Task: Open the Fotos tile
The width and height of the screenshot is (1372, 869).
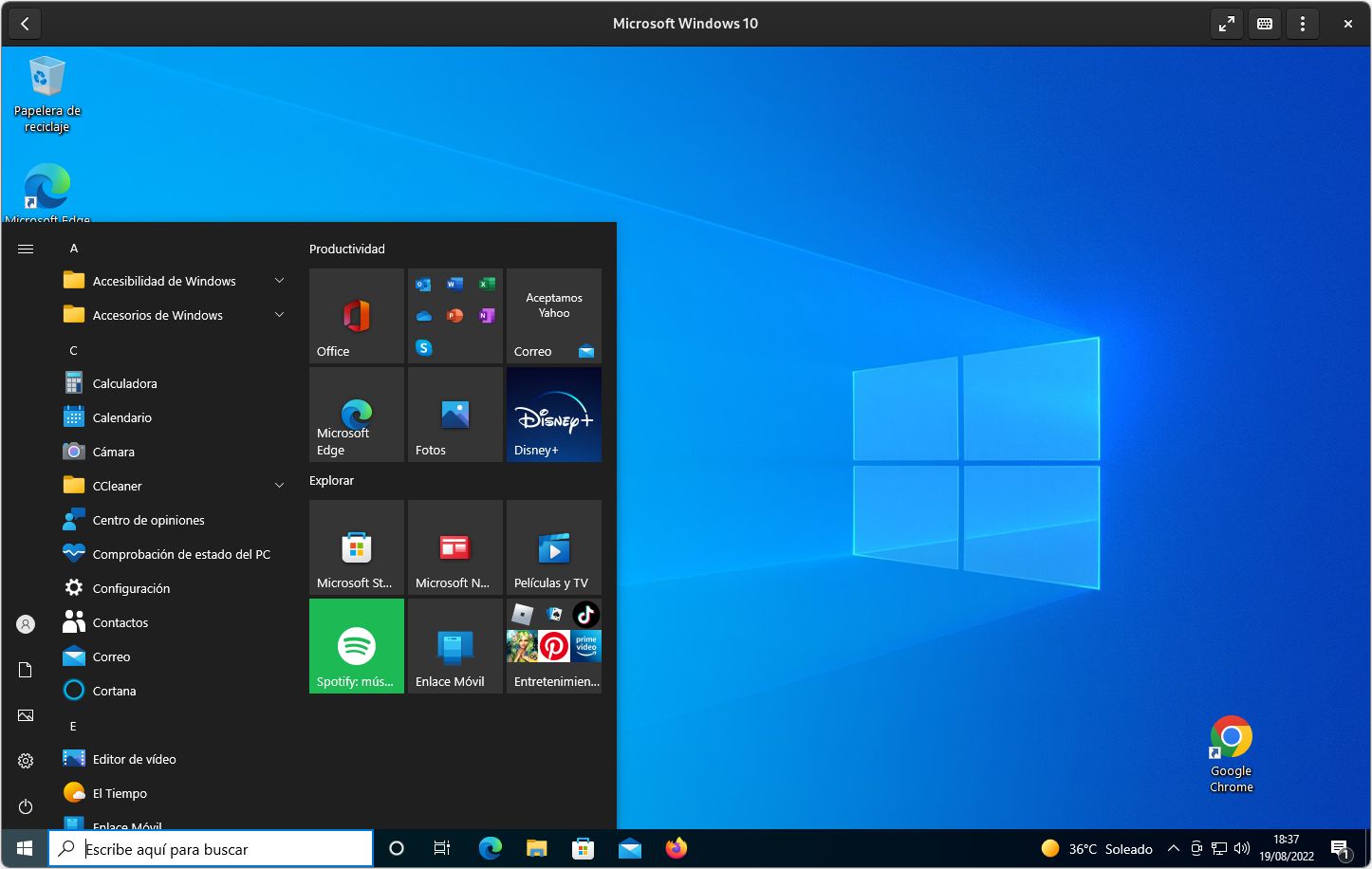Action: [x=455, y=415]
